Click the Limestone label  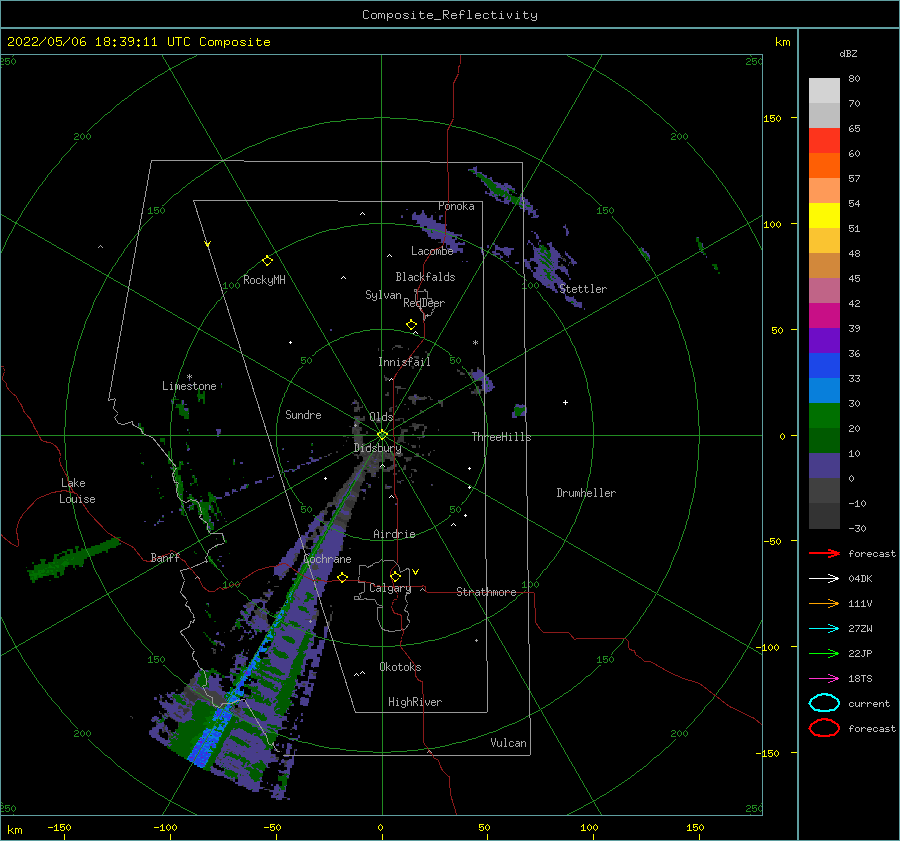(189, 386)
